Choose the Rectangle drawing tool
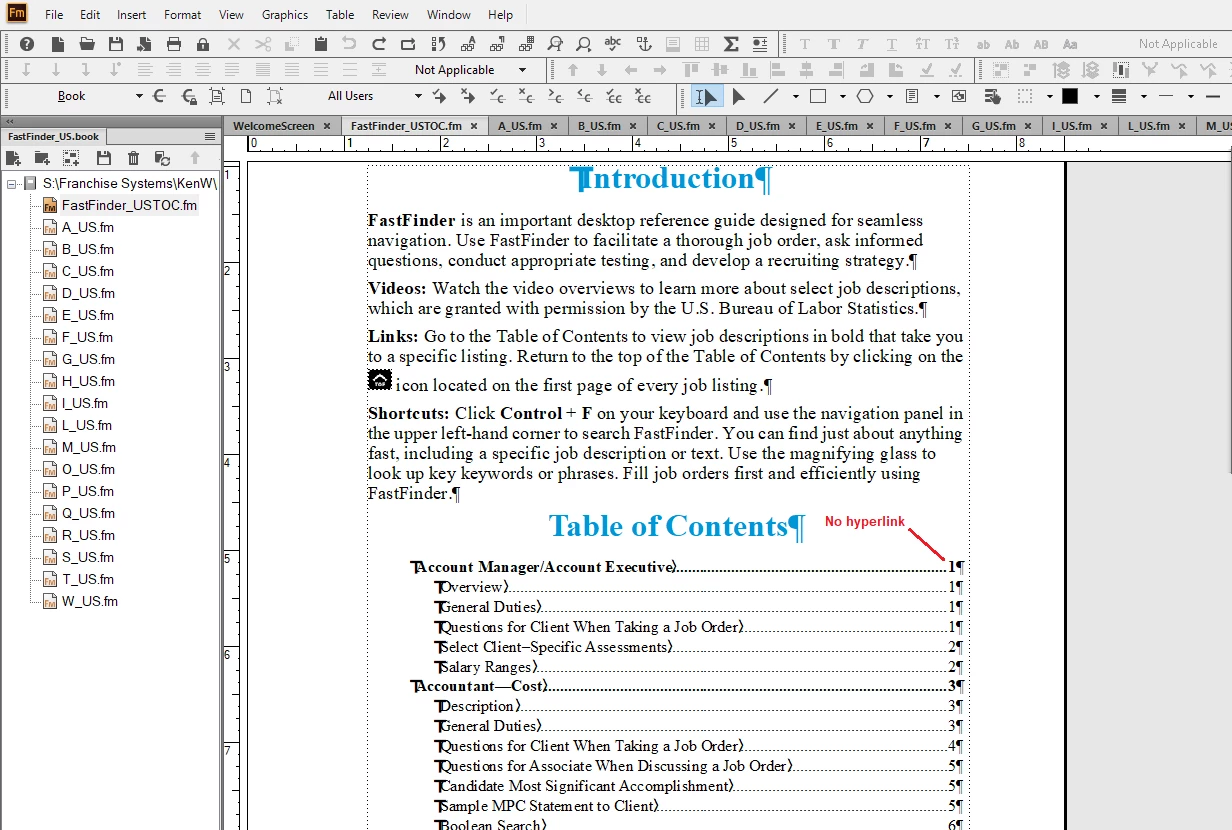Viewport: 1232px width, 830px height. 818,96
